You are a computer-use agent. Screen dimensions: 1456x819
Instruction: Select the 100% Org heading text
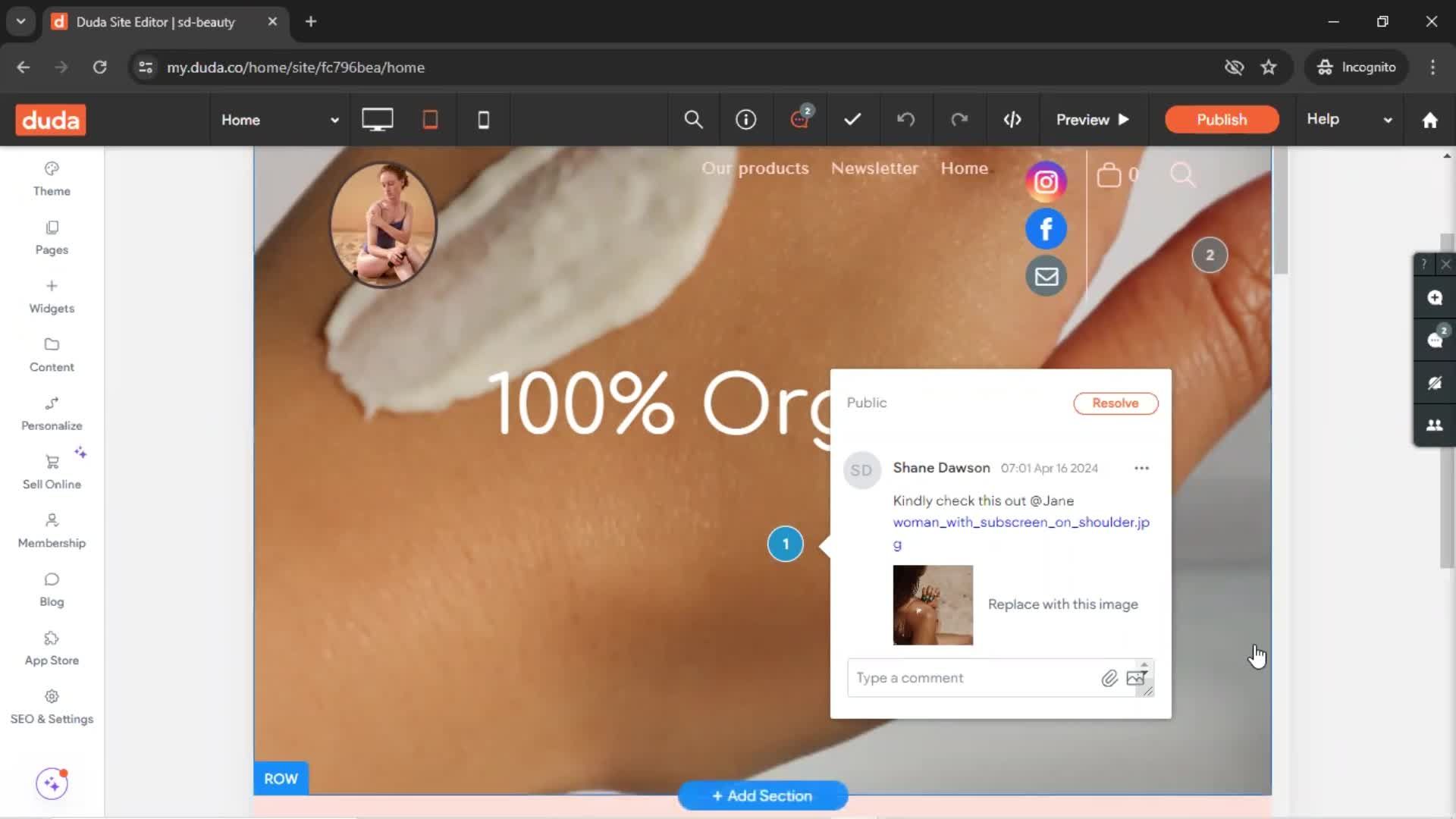(660, 404)
